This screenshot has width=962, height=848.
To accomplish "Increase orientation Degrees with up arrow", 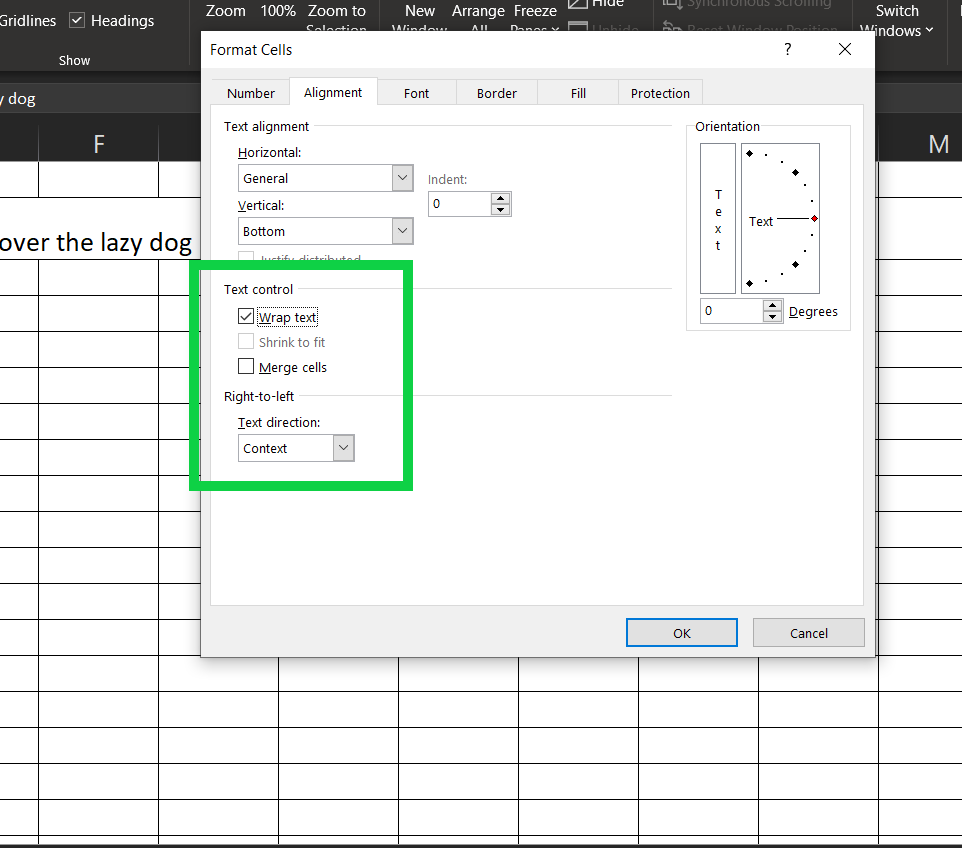I will [772, 305].
